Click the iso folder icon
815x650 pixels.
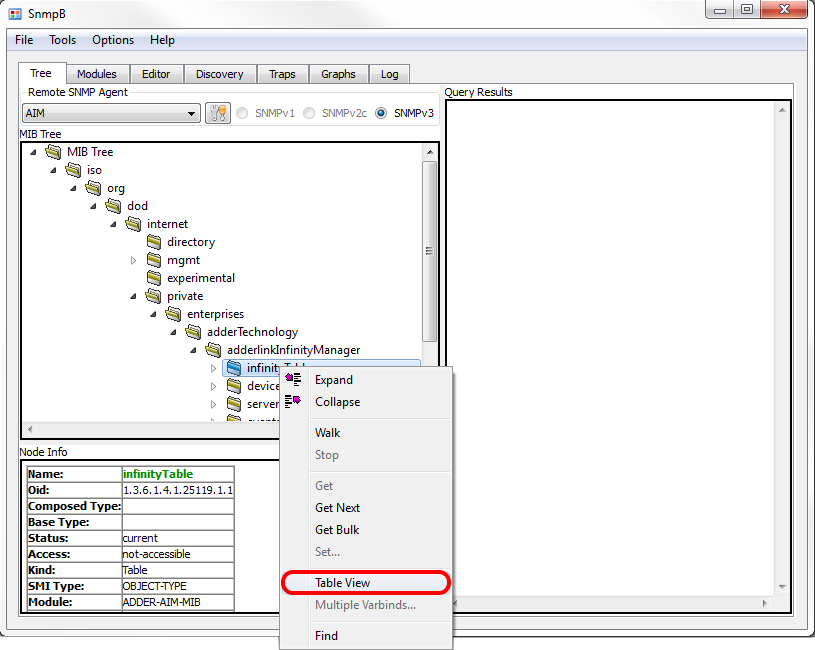coord(73,170)
